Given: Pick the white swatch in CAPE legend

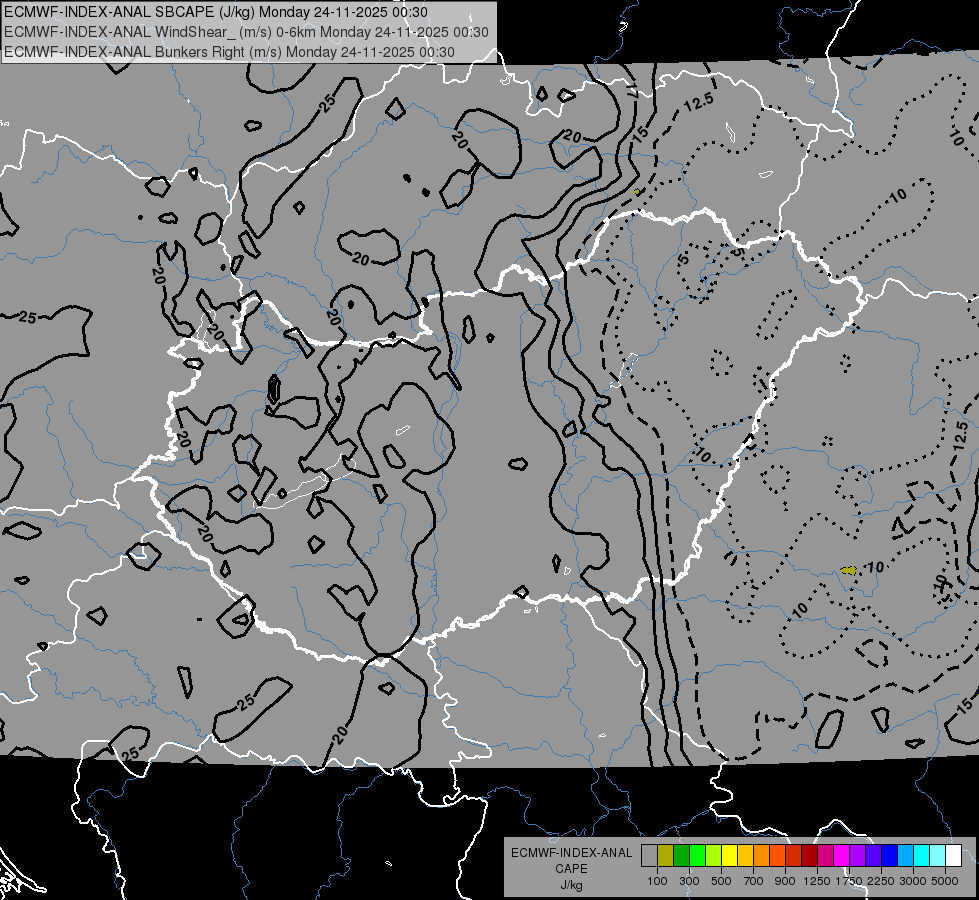Looking at the screenshot, I should (x=953, y=855).
